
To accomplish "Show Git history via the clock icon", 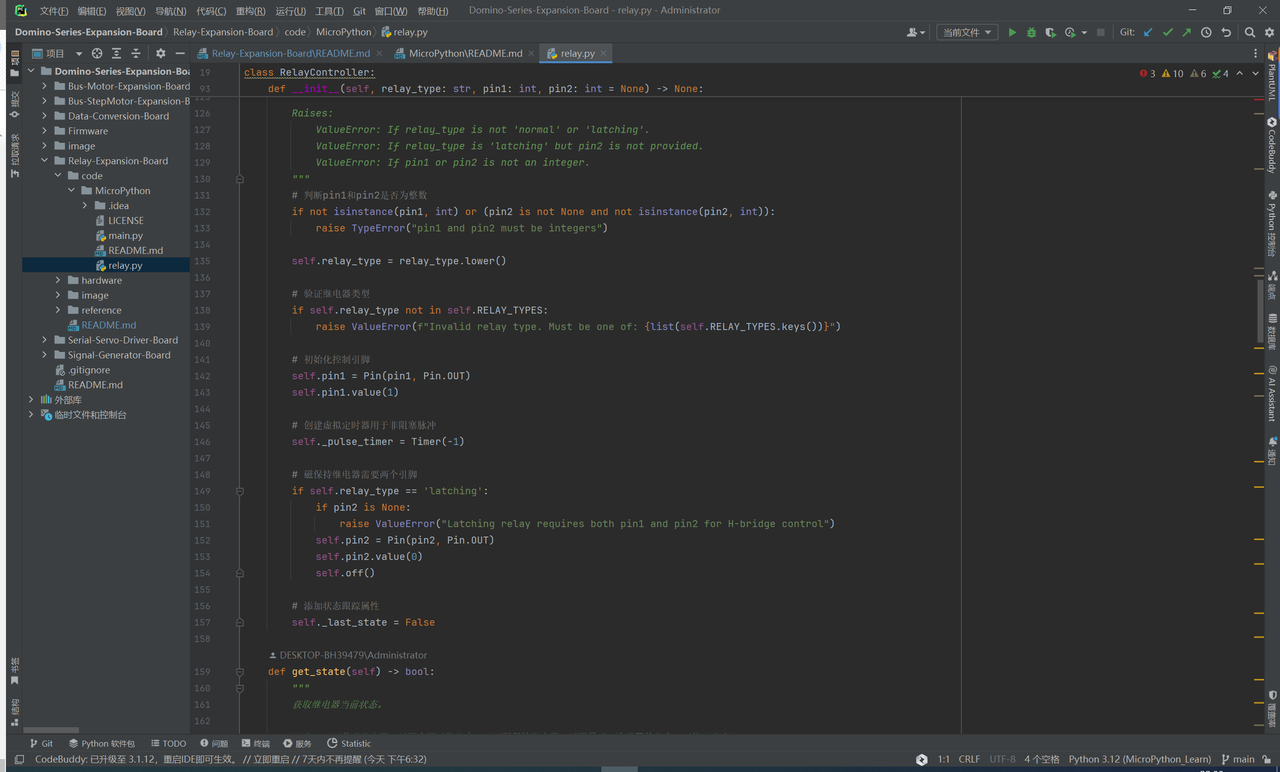I will point(1206,32).
